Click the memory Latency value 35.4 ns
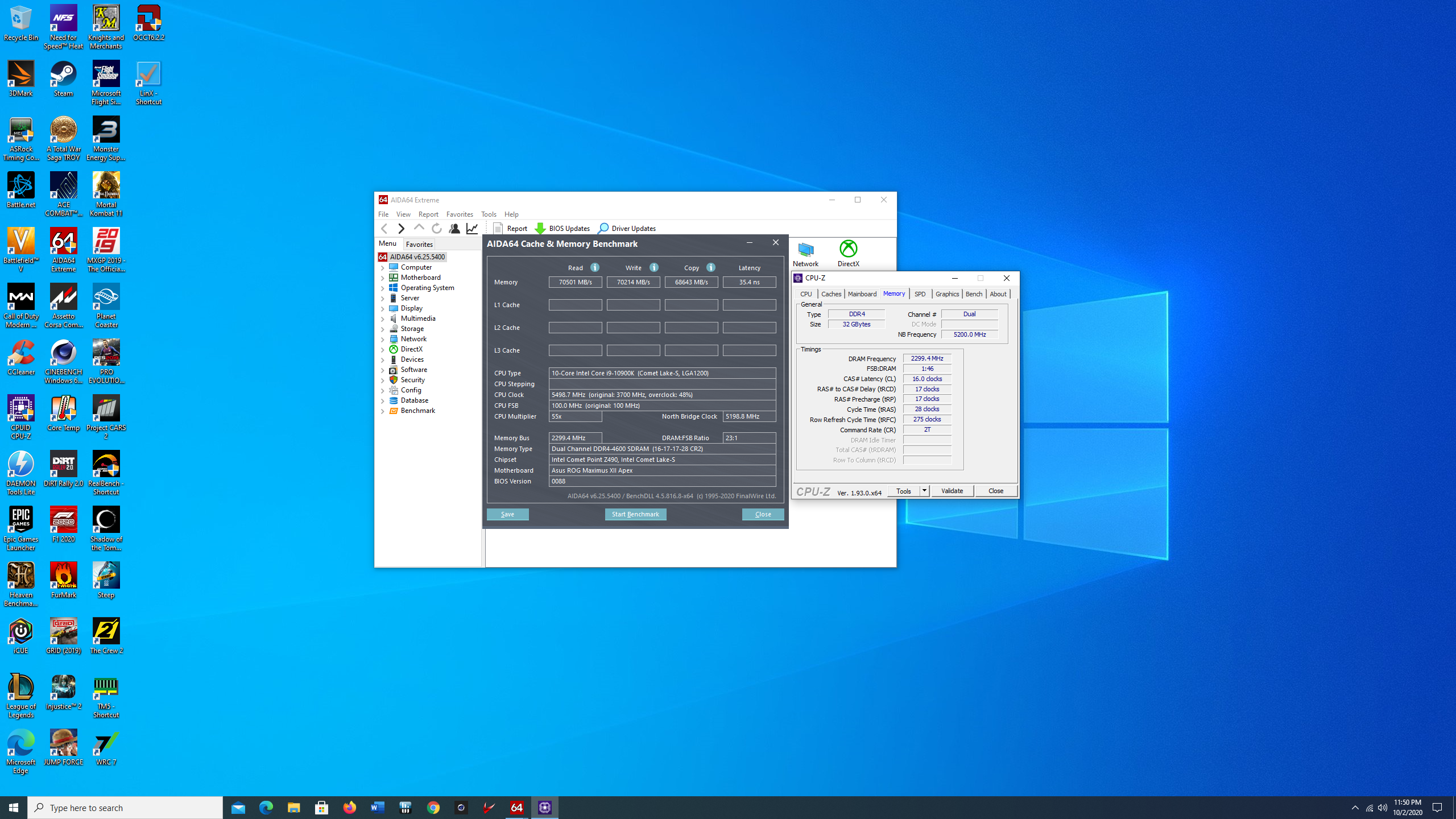Viewport: 1456px width, 819px height. click(749, 282)
